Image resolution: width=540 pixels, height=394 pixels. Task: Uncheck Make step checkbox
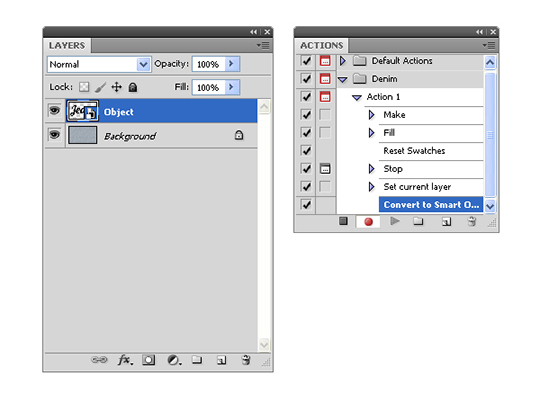306,115
